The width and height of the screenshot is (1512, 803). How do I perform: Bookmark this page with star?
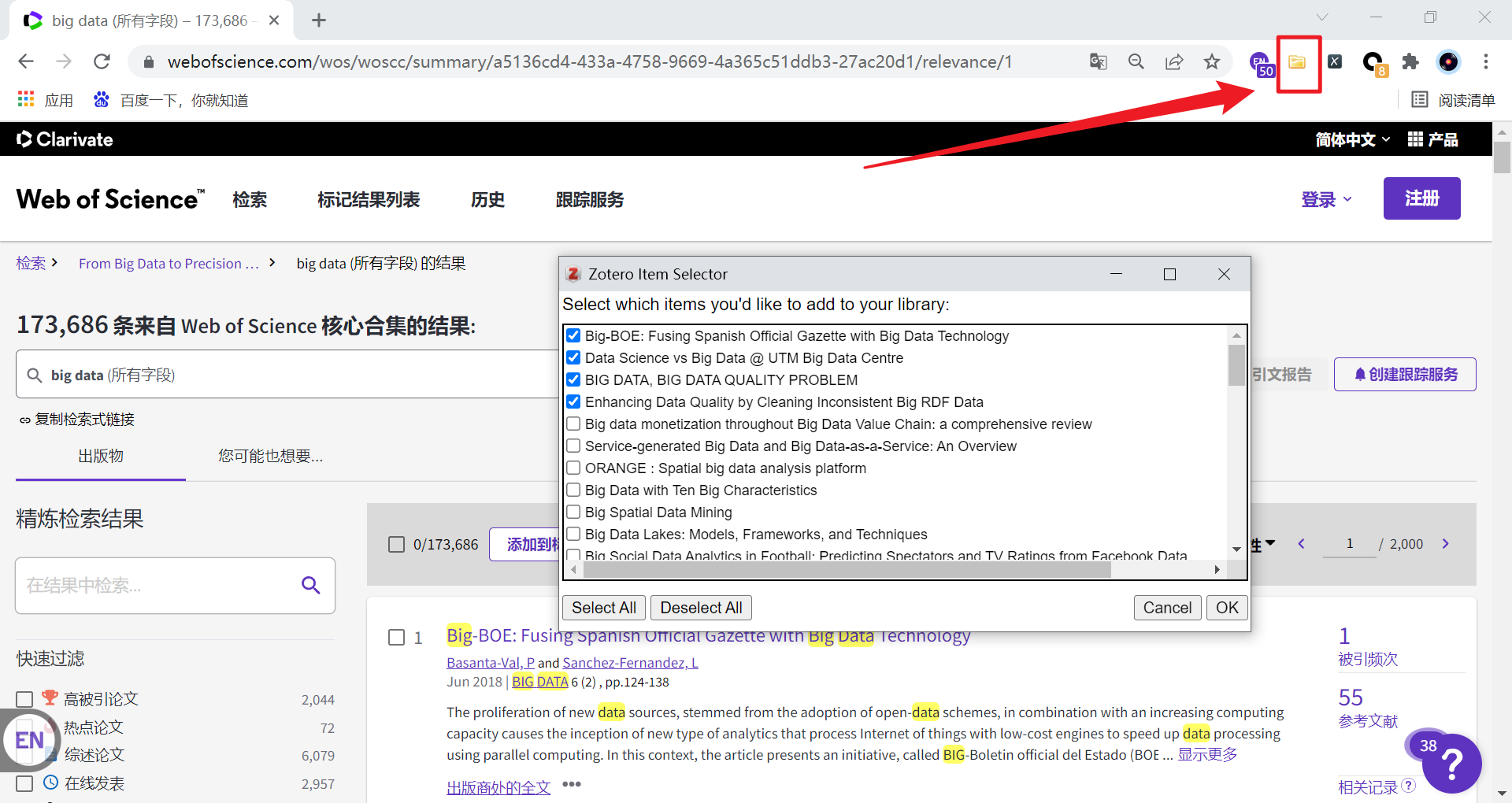[1212, 61]
